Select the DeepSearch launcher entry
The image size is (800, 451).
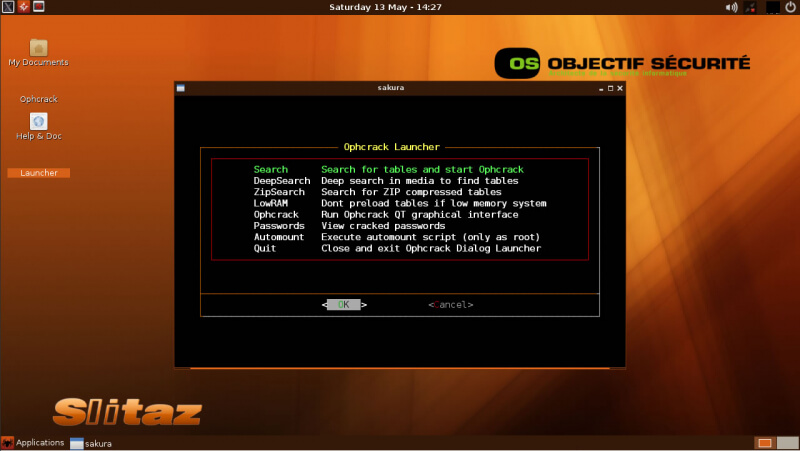click(x=386, y=181)
